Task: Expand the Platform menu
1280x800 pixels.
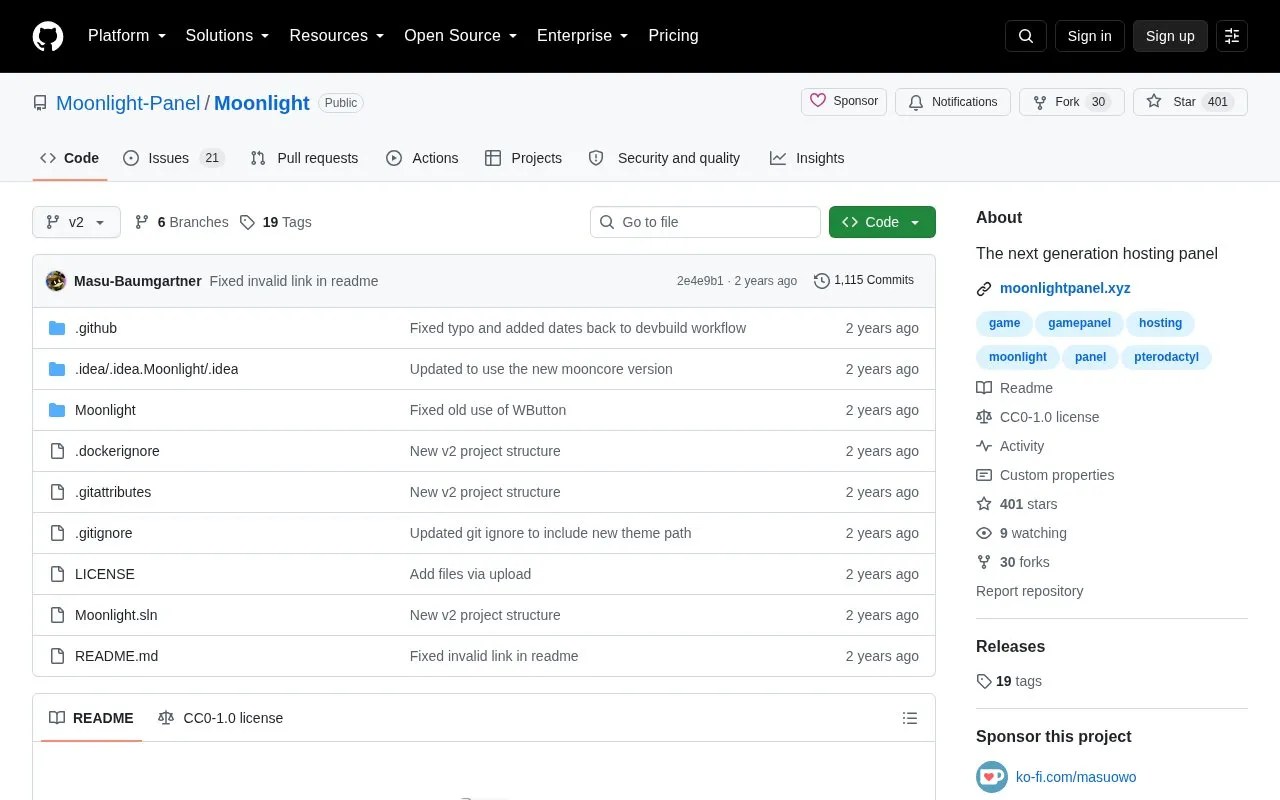Action: point(127,36)
